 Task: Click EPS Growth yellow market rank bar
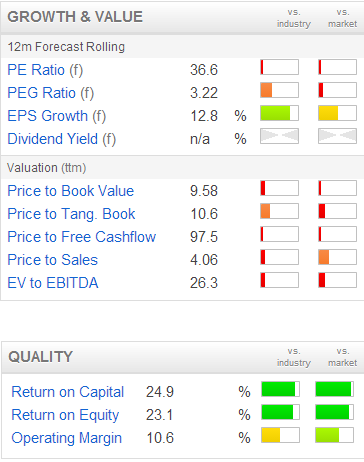[x=337, y=113]
